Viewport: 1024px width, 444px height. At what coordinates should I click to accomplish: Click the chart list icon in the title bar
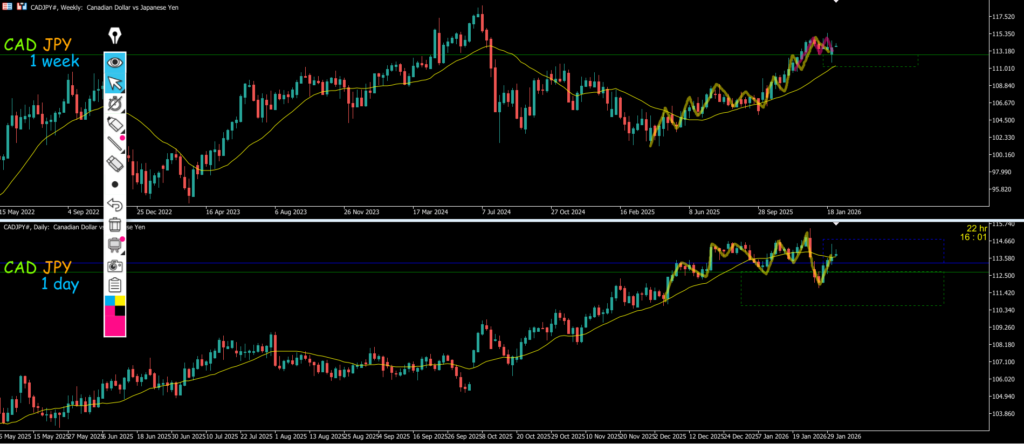point(6,4)
